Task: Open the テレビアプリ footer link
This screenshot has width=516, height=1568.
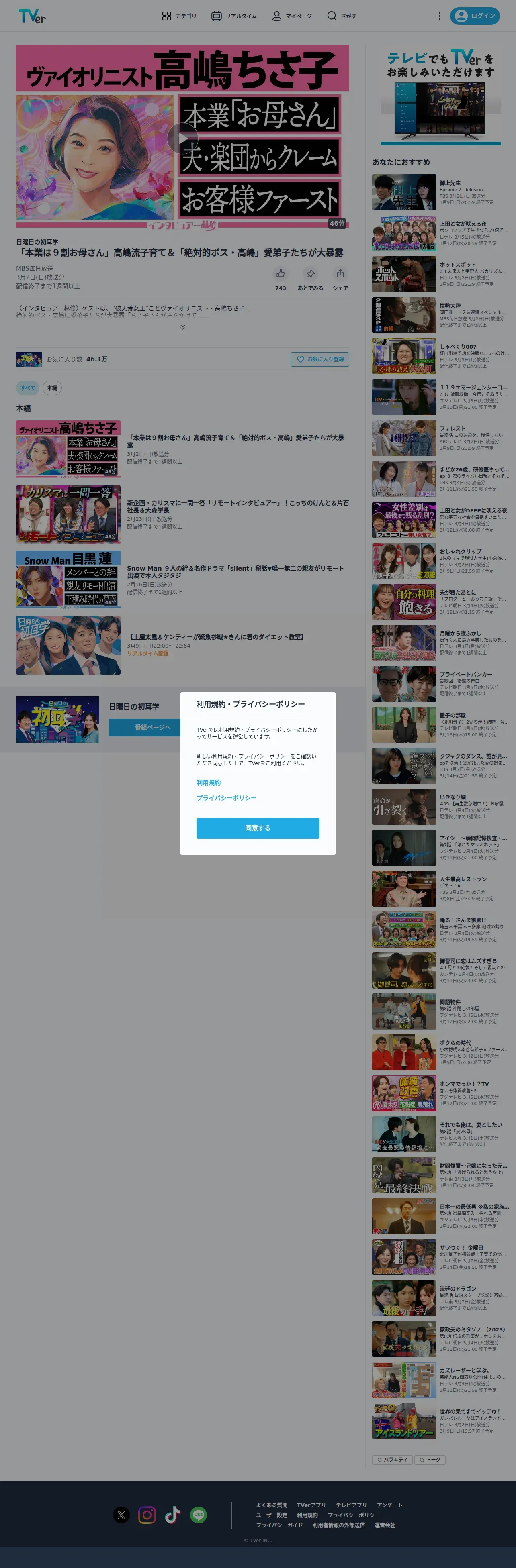Action: pyautogui.click(x=352, y=1505)
